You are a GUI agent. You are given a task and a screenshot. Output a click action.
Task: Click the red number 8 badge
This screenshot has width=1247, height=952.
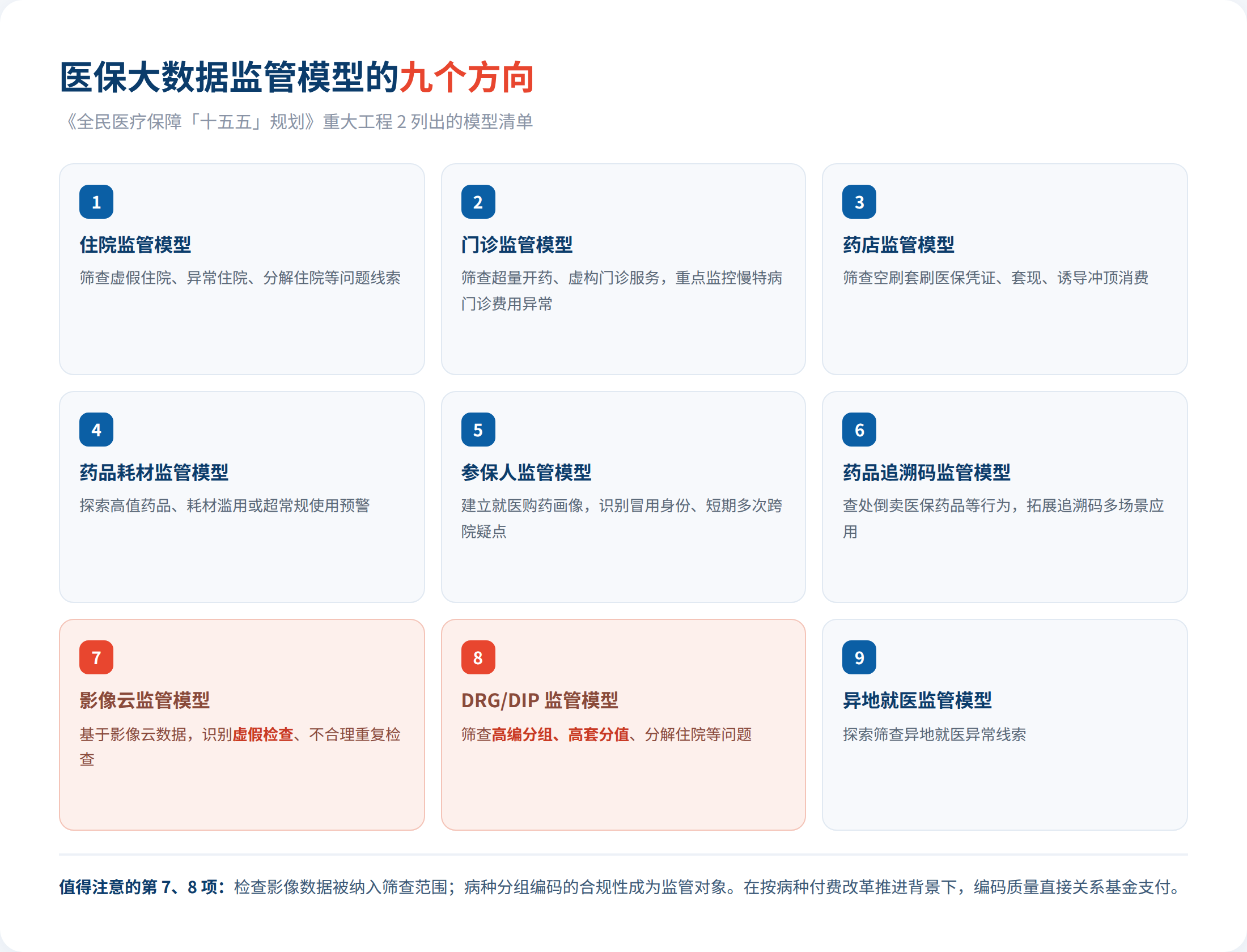pyautogui.click(x=478, y=657)
